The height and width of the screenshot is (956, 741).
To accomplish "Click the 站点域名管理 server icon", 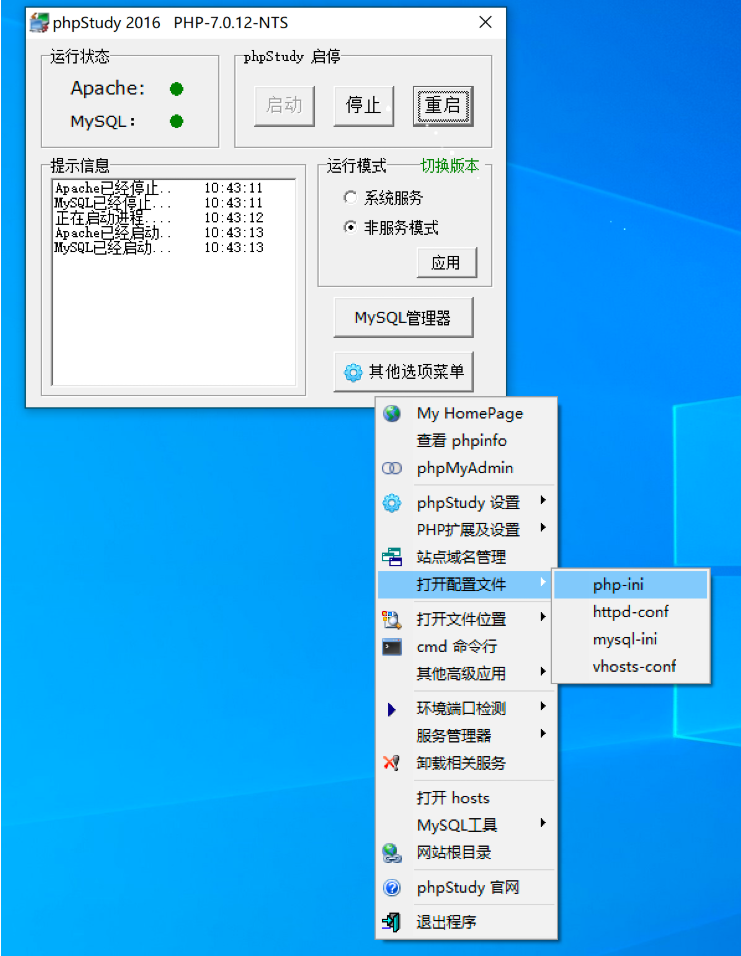I will [392, 557].
